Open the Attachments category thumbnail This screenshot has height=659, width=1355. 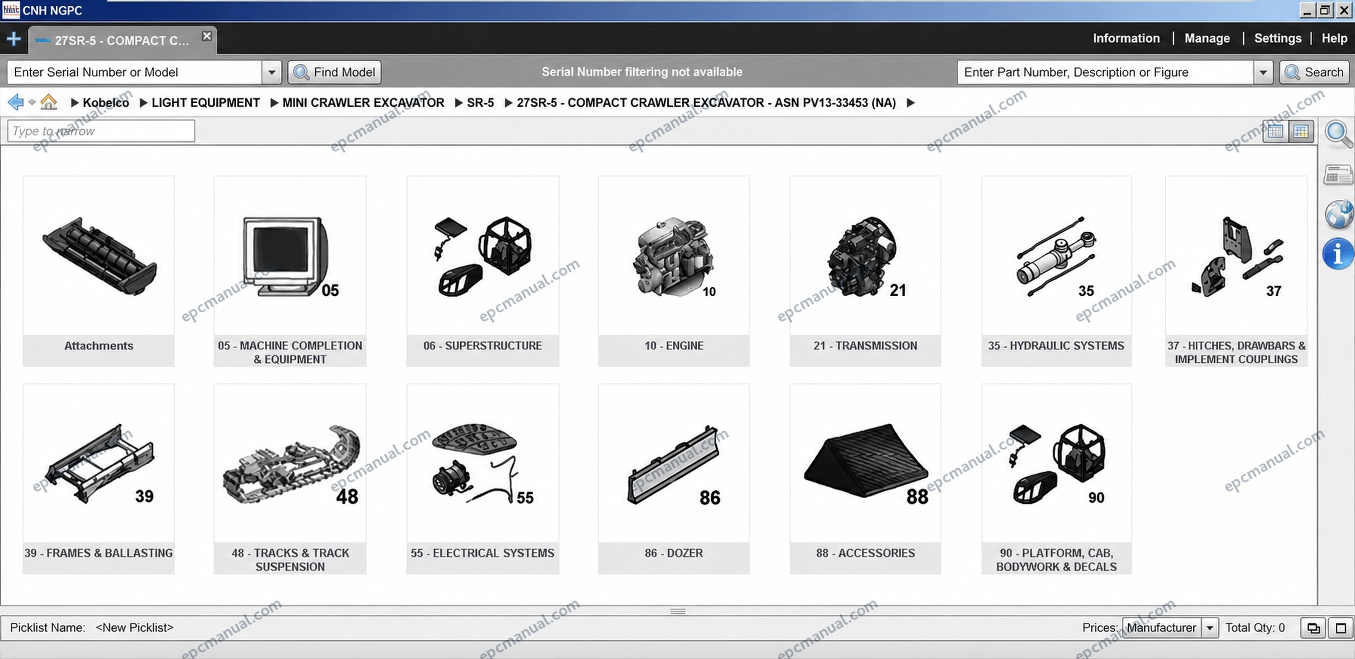99,271
